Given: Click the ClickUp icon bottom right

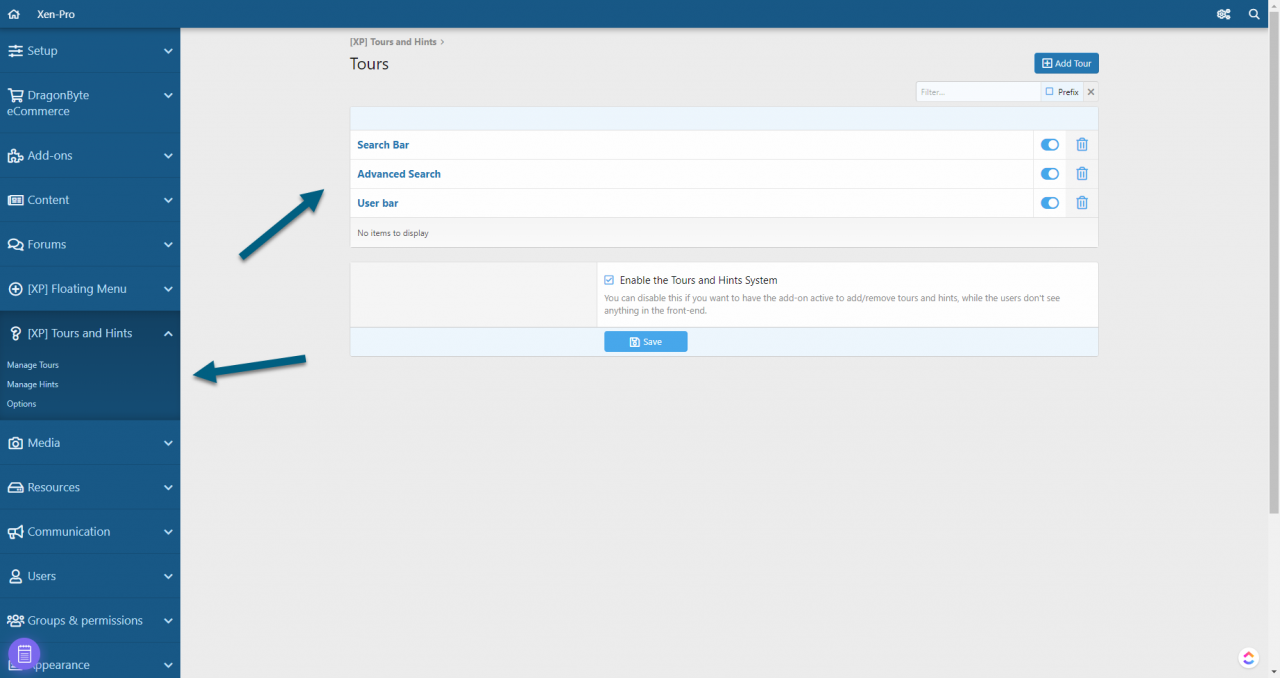Looking at the screenshot, I should (x=1248, y=657).
